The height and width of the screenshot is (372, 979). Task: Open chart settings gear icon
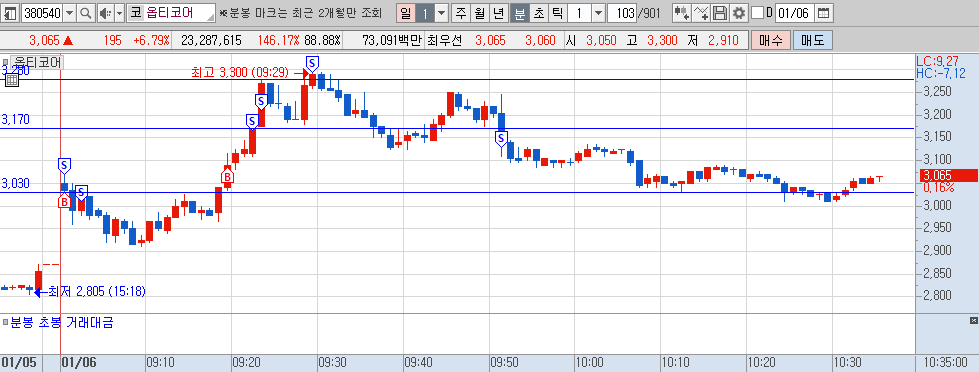[739, 12]
